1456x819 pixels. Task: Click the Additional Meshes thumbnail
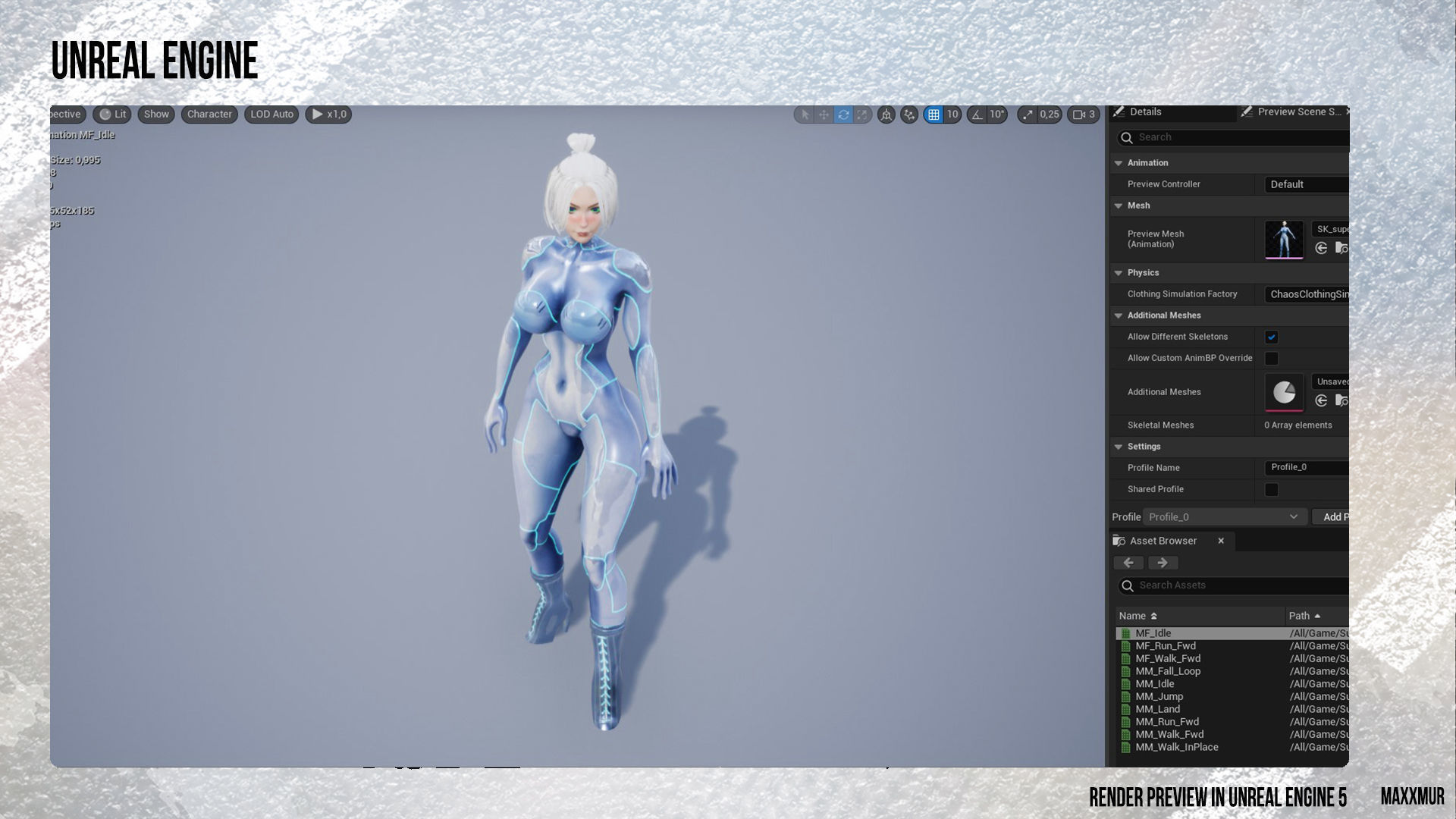point(1284,392)
